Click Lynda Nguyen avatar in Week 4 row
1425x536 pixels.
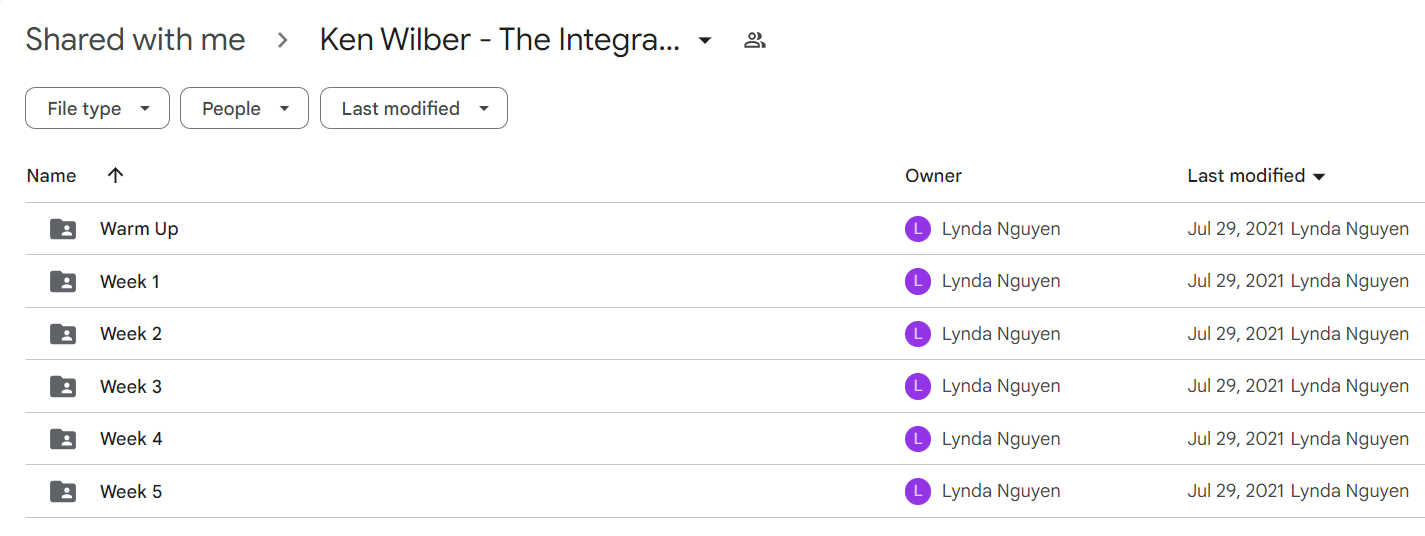918,439
